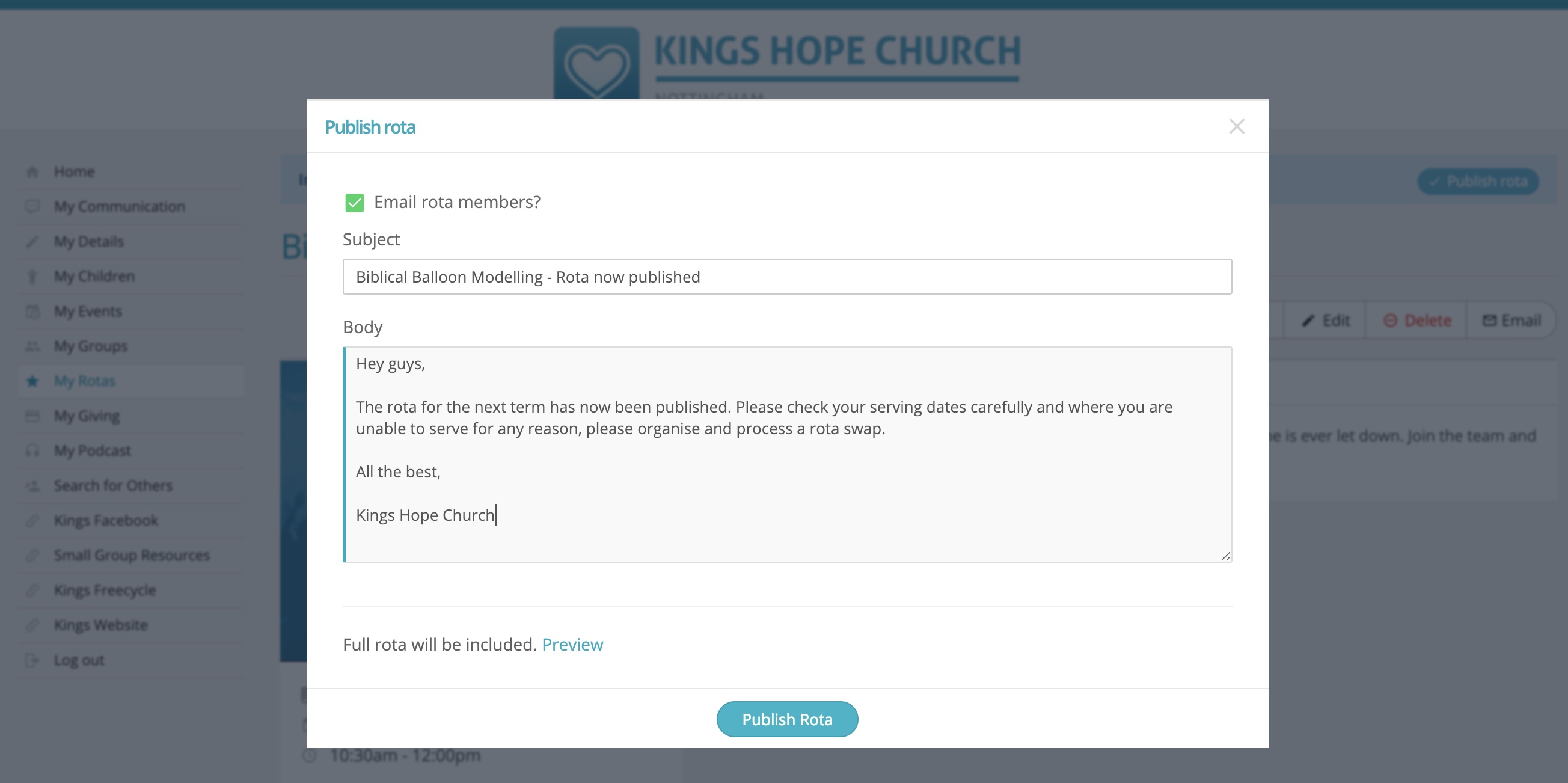1568x783 pixels.
Task: Click the My Children icon
Action: point(33,276)
